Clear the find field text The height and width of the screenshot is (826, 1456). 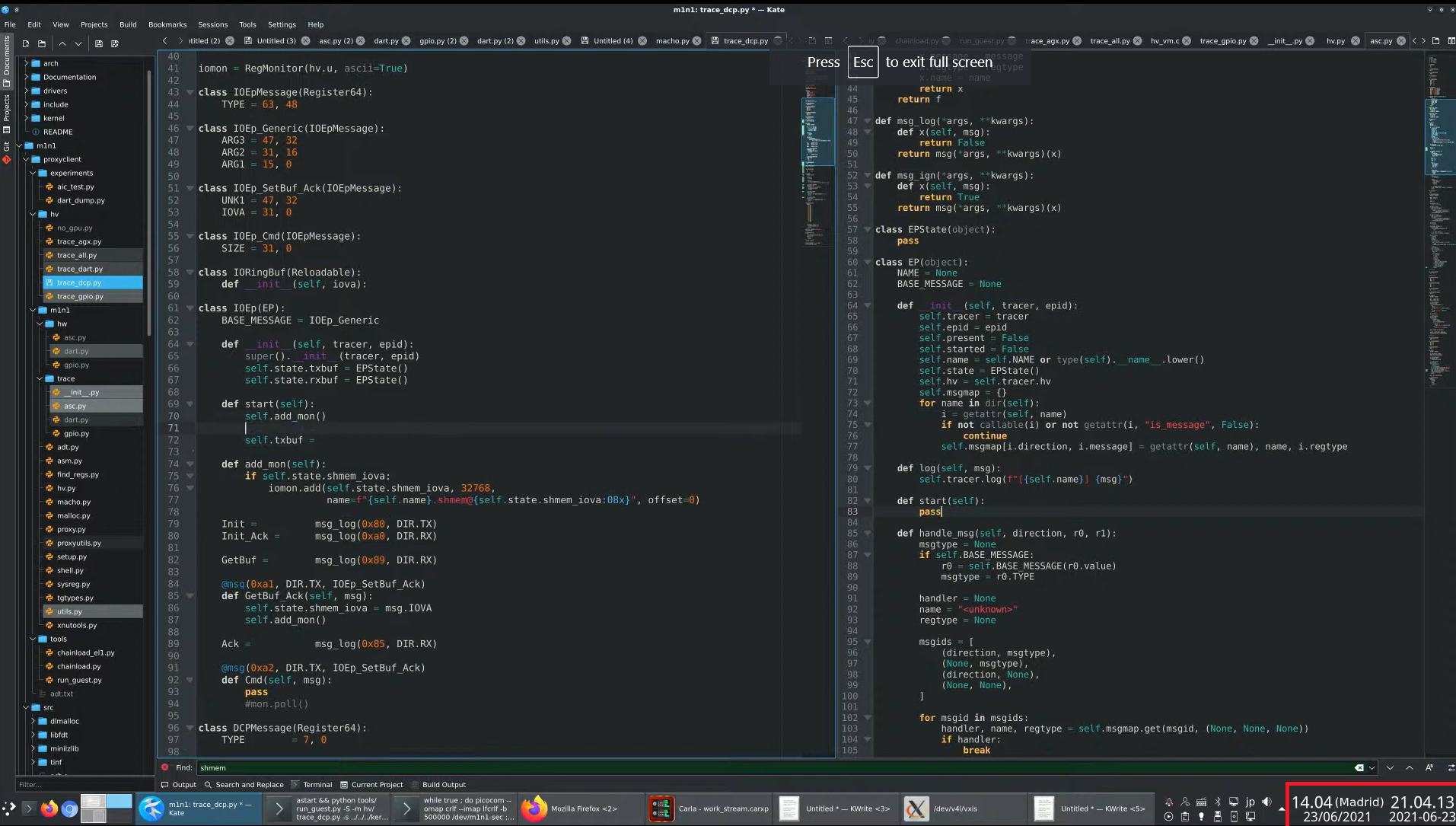(x=1359, y=767)
